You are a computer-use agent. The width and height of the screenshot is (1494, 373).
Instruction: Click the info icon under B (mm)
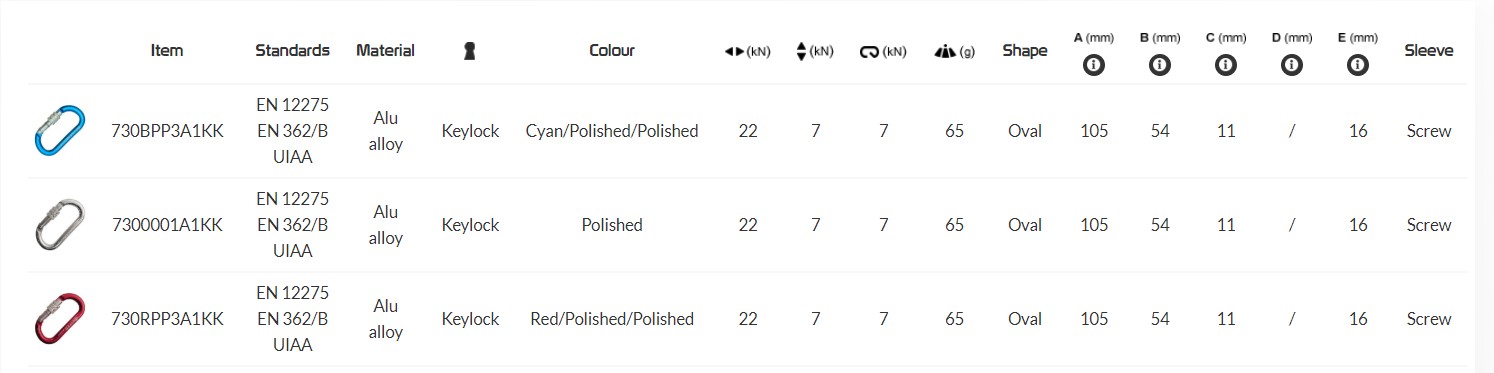coord(1160,66)
